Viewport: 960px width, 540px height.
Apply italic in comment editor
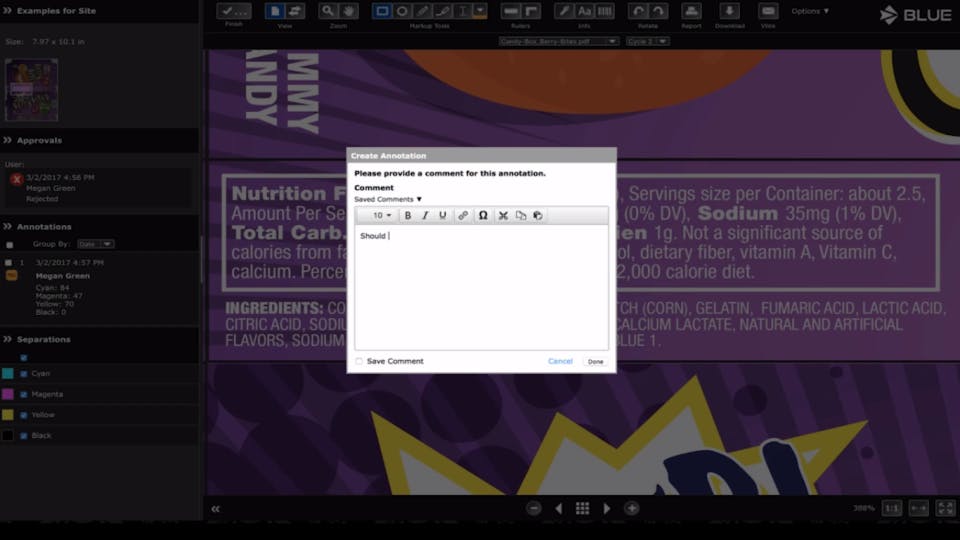(x=425, y=216)
